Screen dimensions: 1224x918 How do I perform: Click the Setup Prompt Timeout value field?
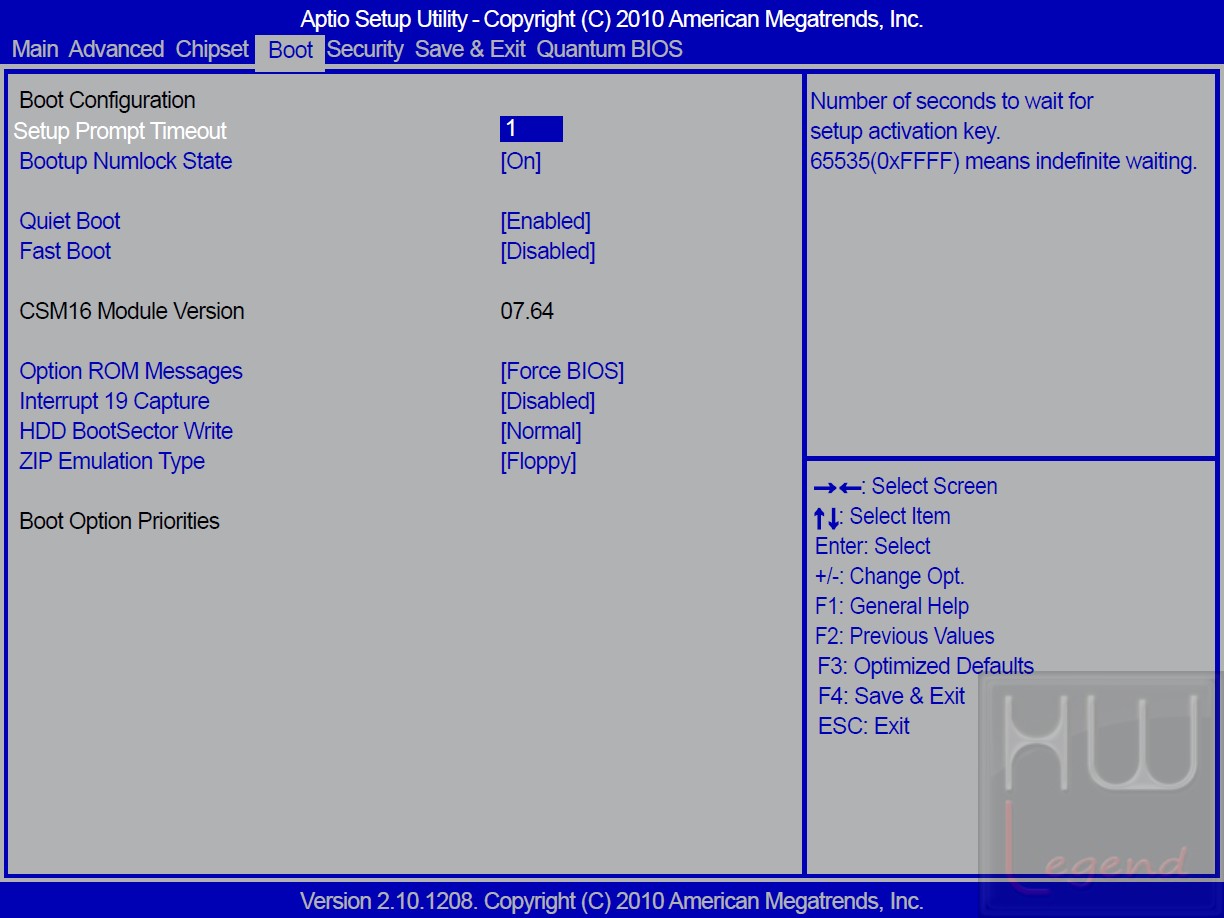pyautogui.click(x=531, y=129)
